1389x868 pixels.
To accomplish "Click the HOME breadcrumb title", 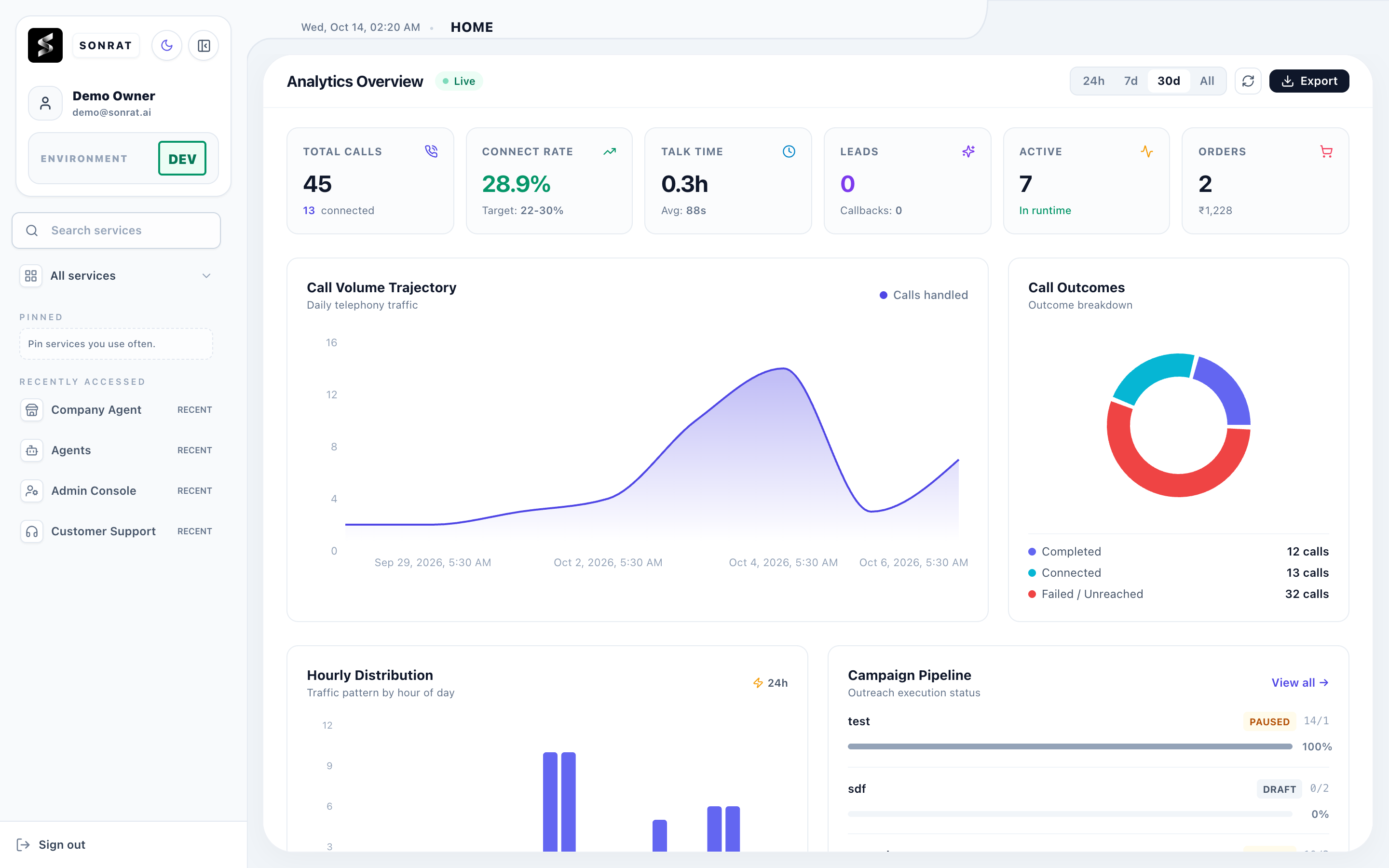I will pyautogui.click(x=472, y=27).
